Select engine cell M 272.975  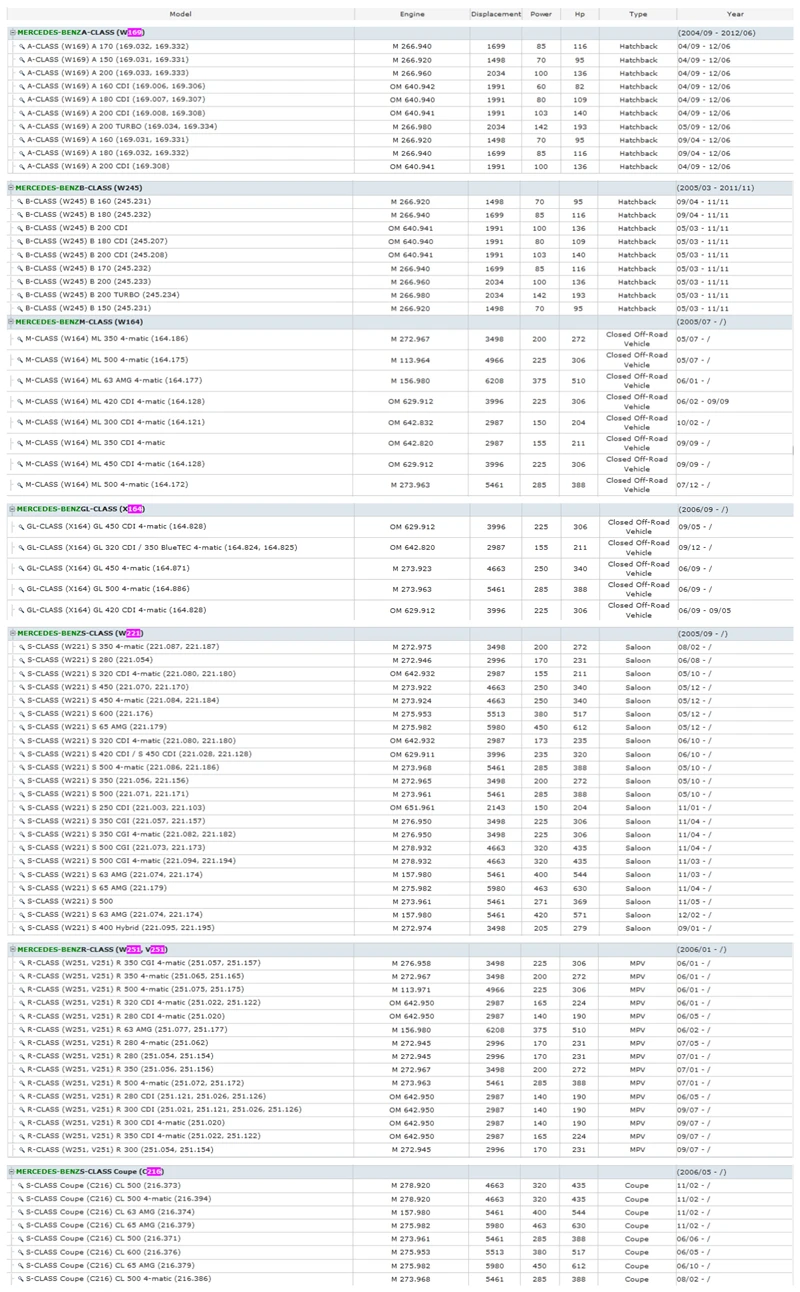pyautogui.click(x=412, y=646)
